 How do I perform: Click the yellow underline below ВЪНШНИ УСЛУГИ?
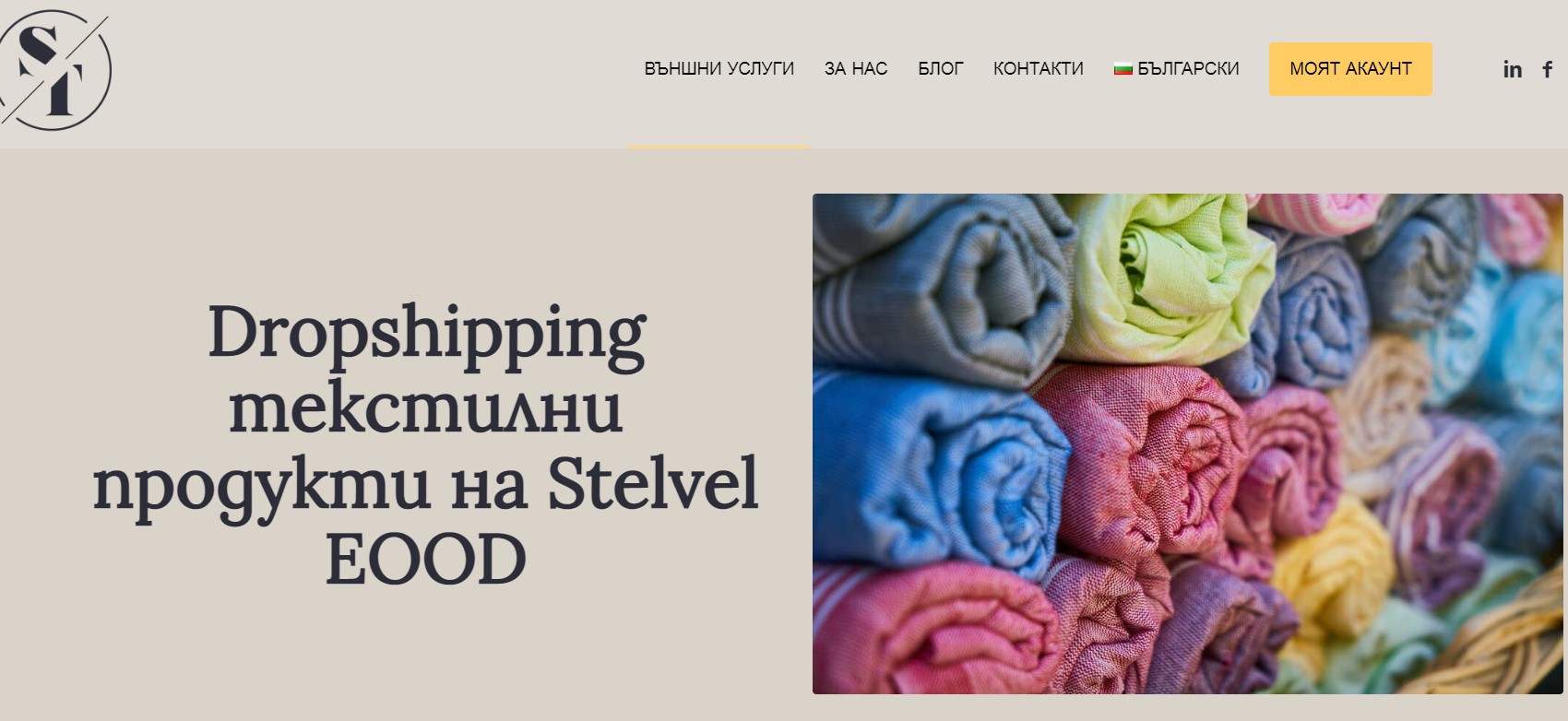(719, 147)
